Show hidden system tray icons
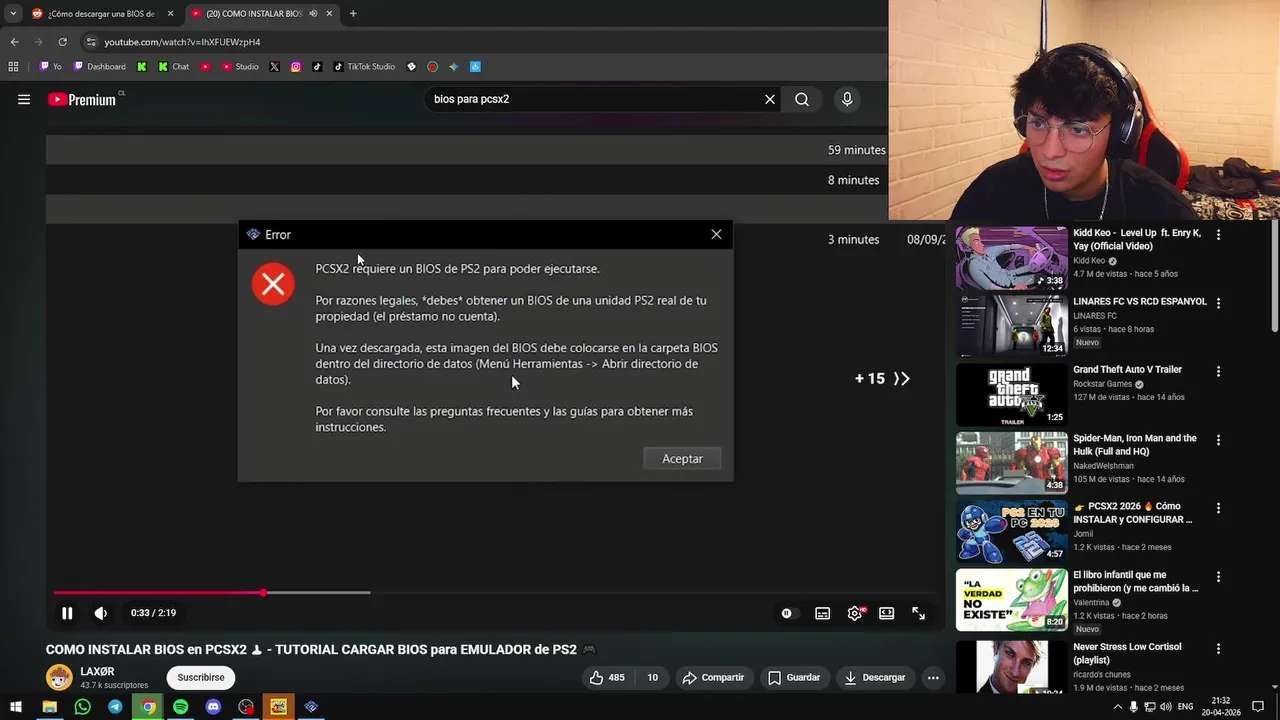The width and height of the screenshot is (1280, 720). [1118, 707]
